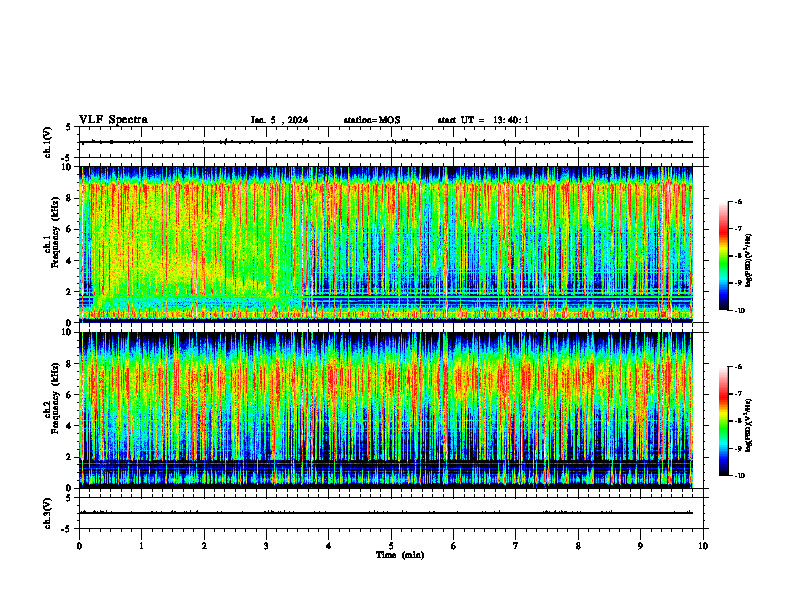Click the ch.2 PSD color scale bar
The image size is (792, 612).
pyautogui.click(x=723, y=421)
